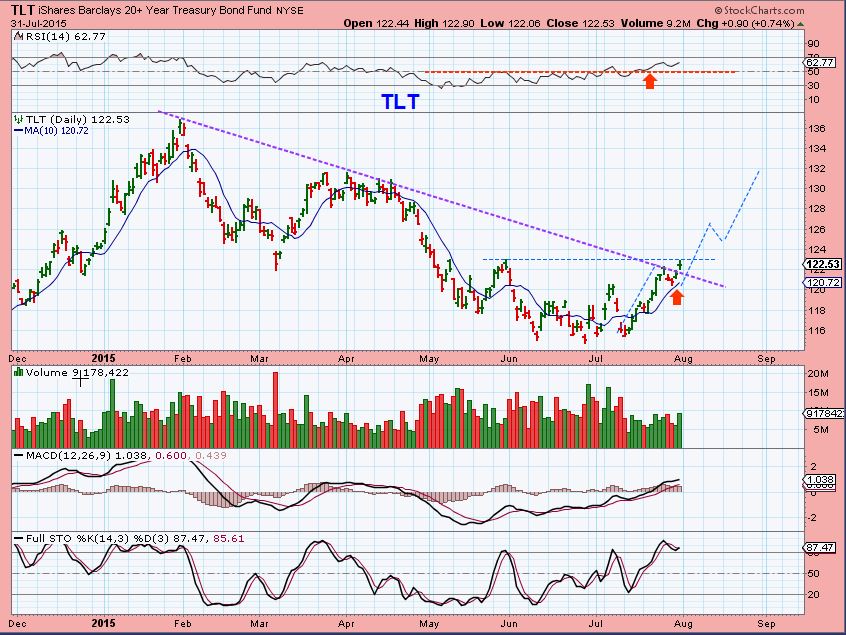Click the date 31-Jul-2015

[x=38, y=23]
